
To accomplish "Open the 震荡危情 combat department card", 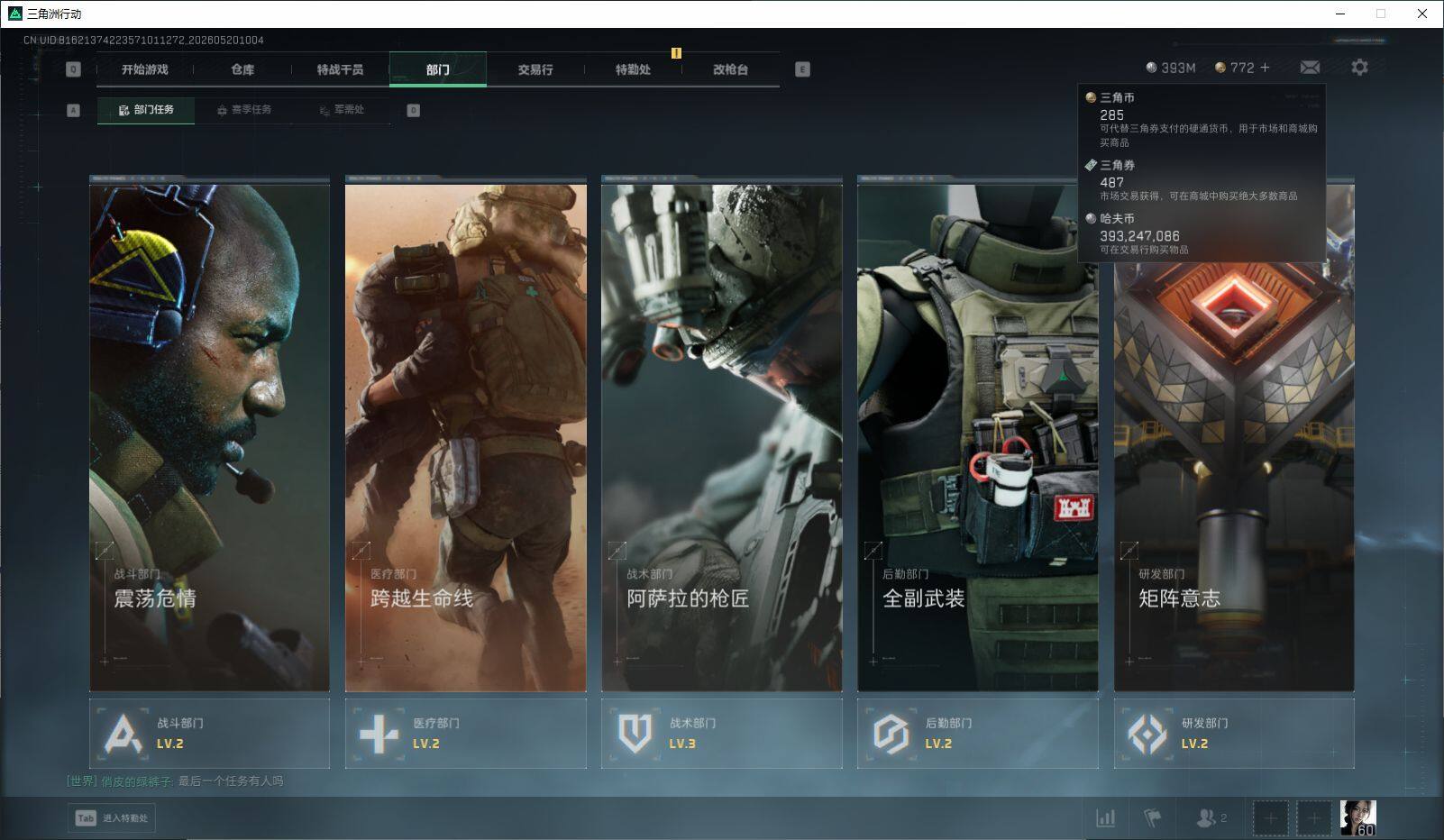I will (209, 434).
